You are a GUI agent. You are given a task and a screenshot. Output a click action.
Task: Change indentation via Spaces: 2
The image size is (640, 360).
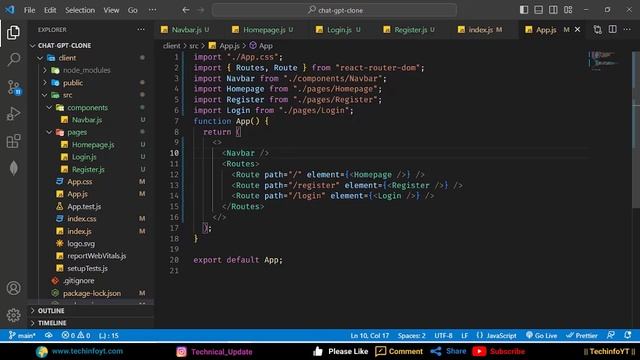pos(411,336)
